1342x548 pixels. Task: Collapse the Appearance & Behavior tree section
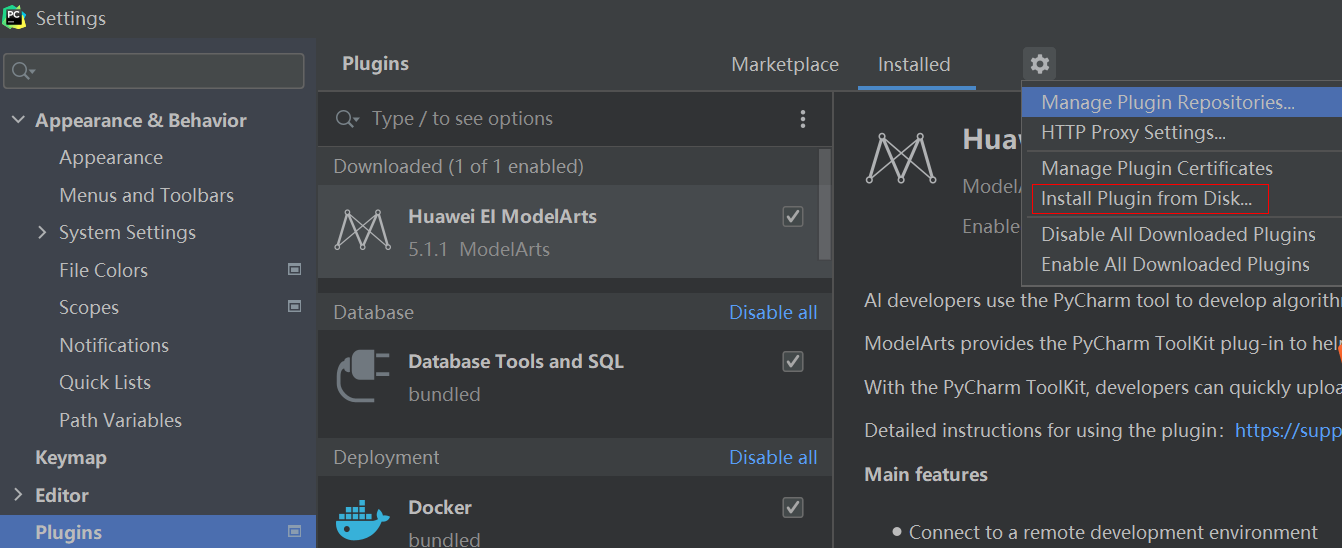point(18,120)
